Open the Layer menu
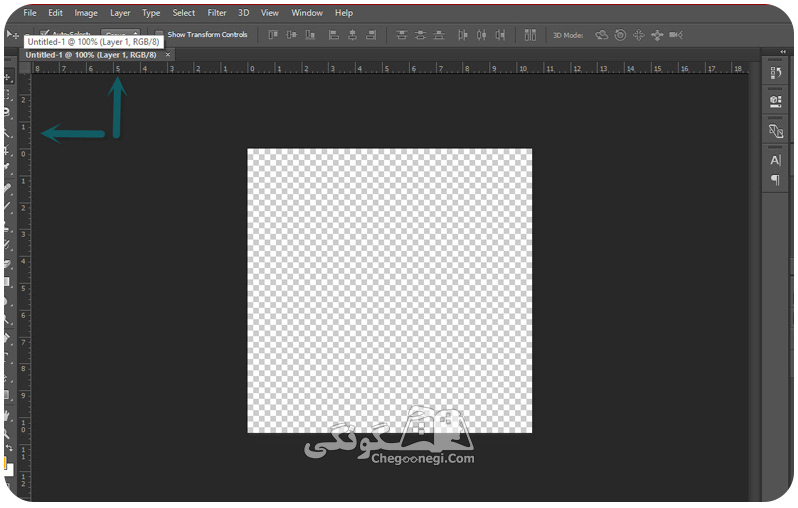The height and width of the screenshot is (508, 798). pyautogui.click(x=120, y=13)
